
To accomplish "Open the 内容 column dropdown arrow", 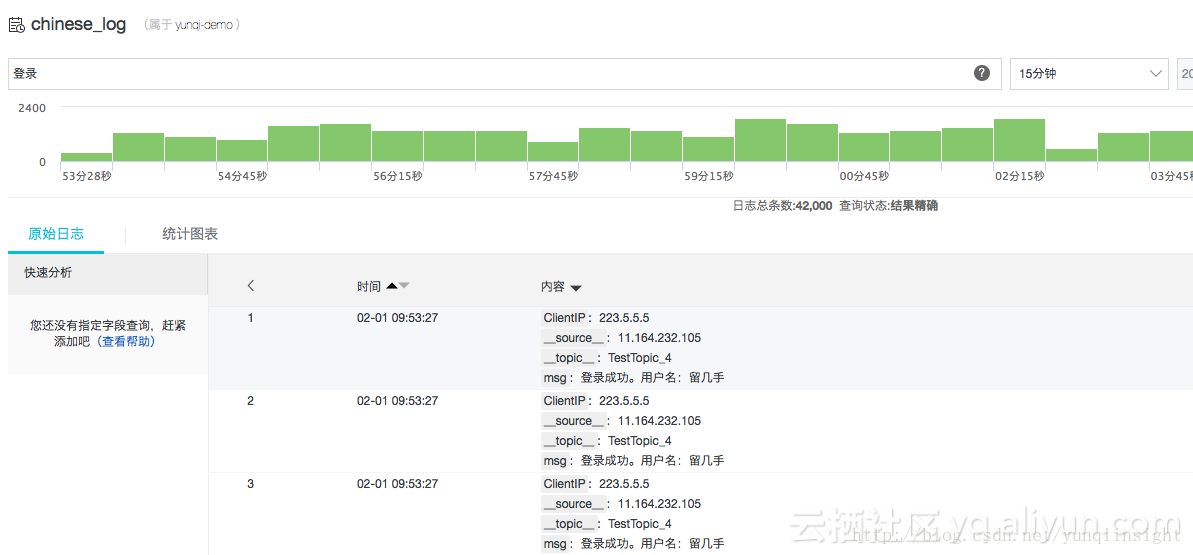I will click(x=576, y=288).
